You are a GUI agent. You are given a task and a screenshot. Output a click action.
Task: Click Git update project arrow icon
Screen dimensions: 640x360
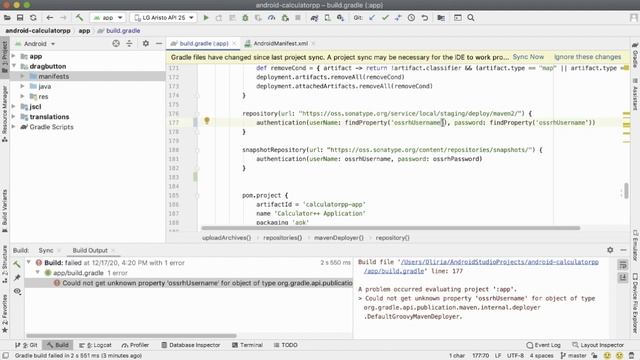click(372, 18)
